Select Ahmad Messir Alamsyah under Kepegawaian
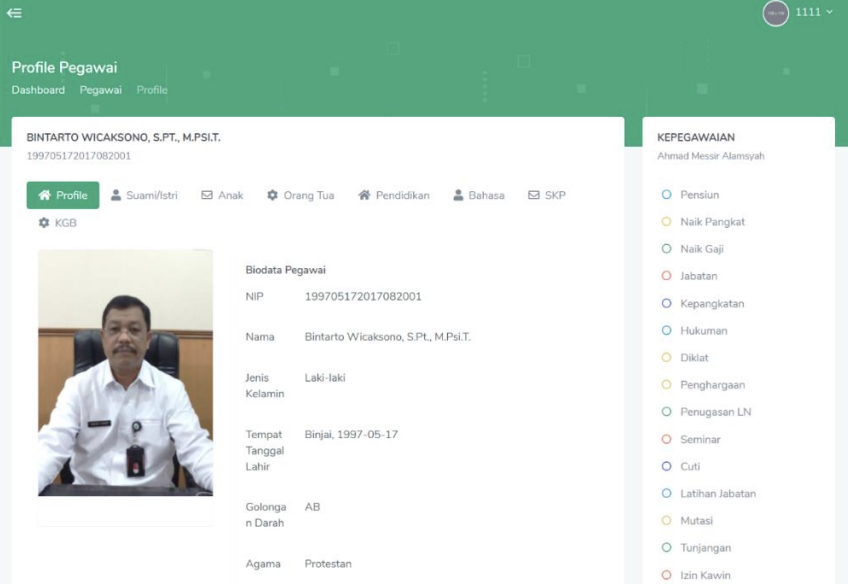 coord(711,156)
